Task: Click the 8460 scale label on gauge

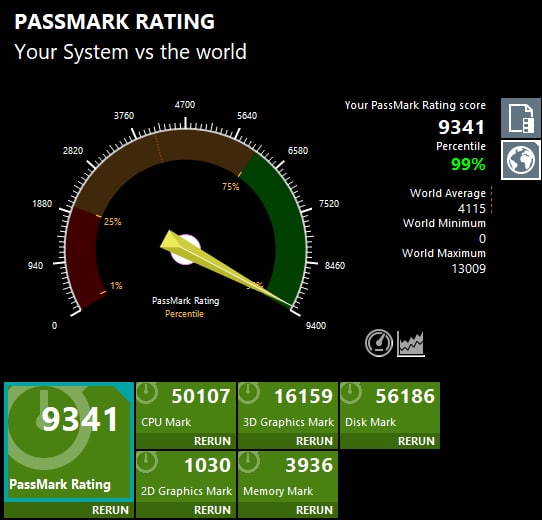Action: (335, 266)
